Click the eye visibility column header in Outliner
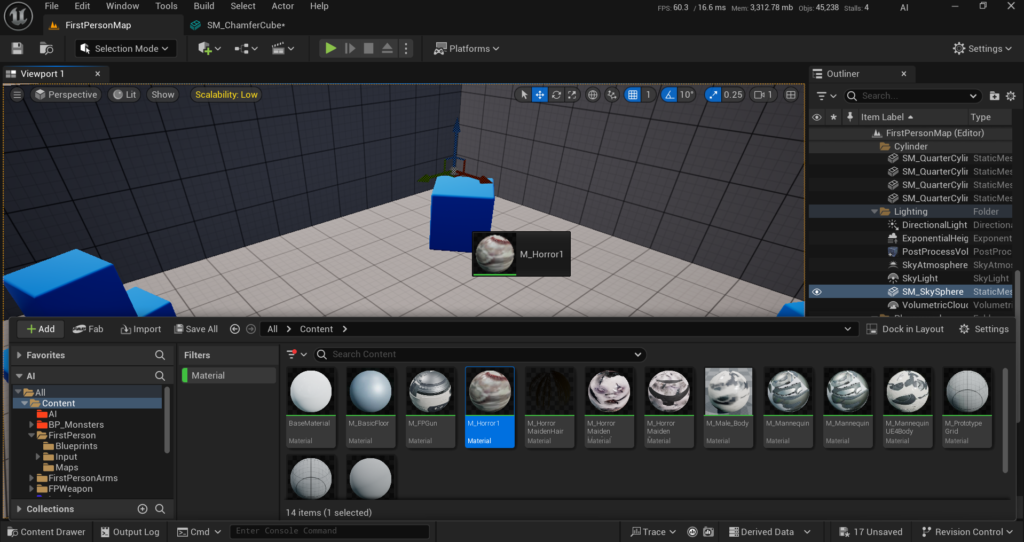The image size is (1024, 542). pos(816,117)
